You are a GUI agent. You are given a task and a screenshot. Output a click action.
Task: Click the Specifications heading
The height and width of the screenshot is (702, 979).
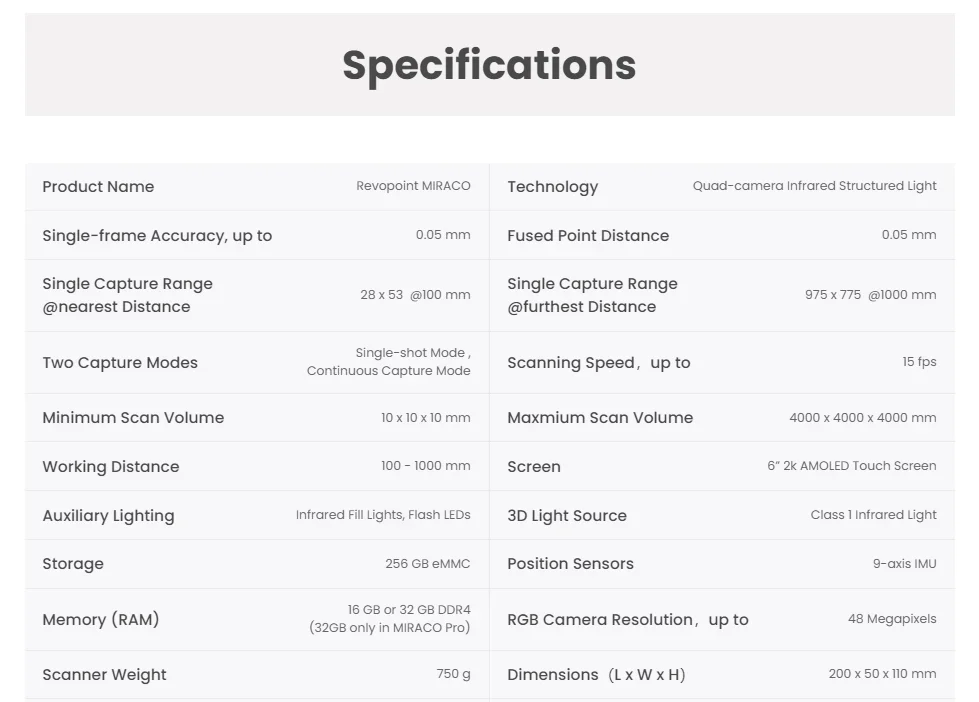point(489,65)
